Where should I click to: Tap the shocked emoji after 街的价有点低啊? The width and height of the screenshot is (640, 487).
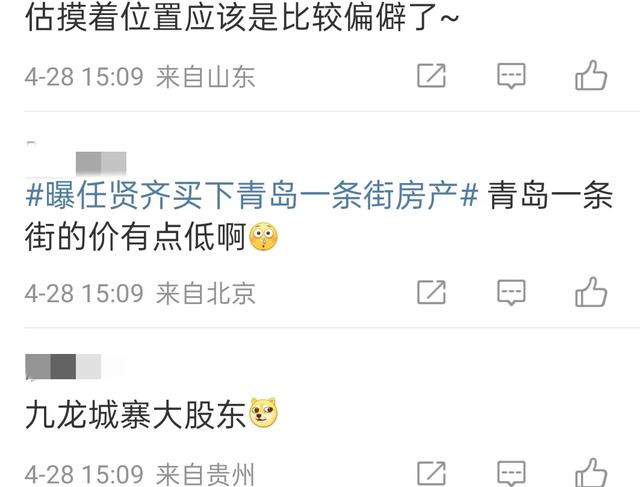pos(263,236)
